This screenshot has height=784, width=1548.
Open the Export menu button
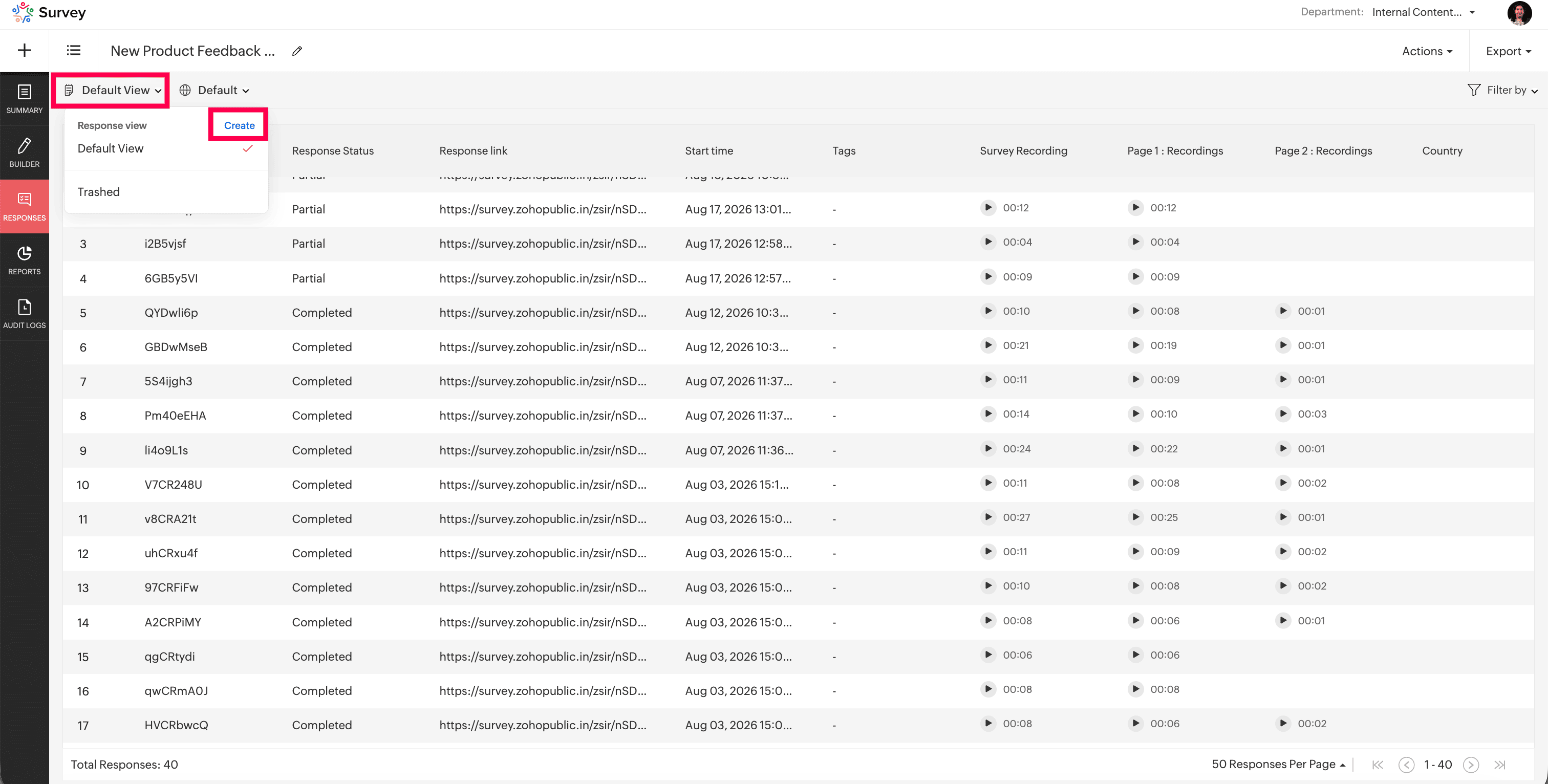pos(1509,51)
